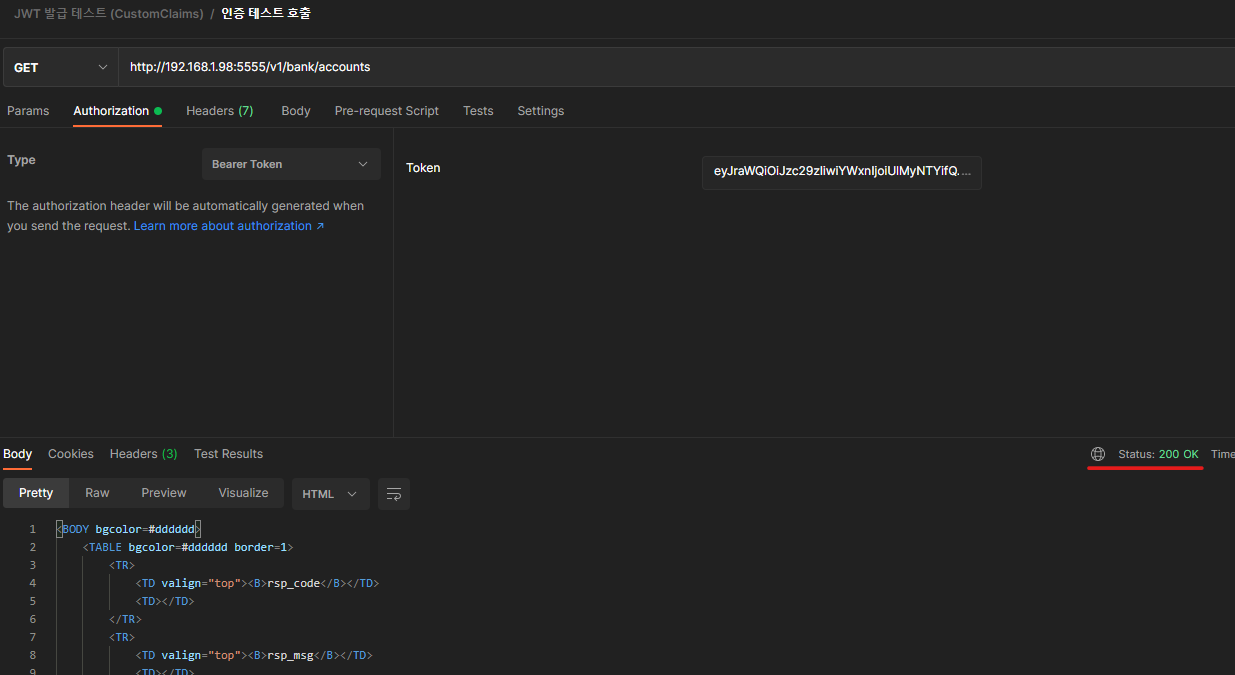Switch to the Params tab
Image resolution: width=1235 pixels, height=675 pixels.
click(28, 111)
